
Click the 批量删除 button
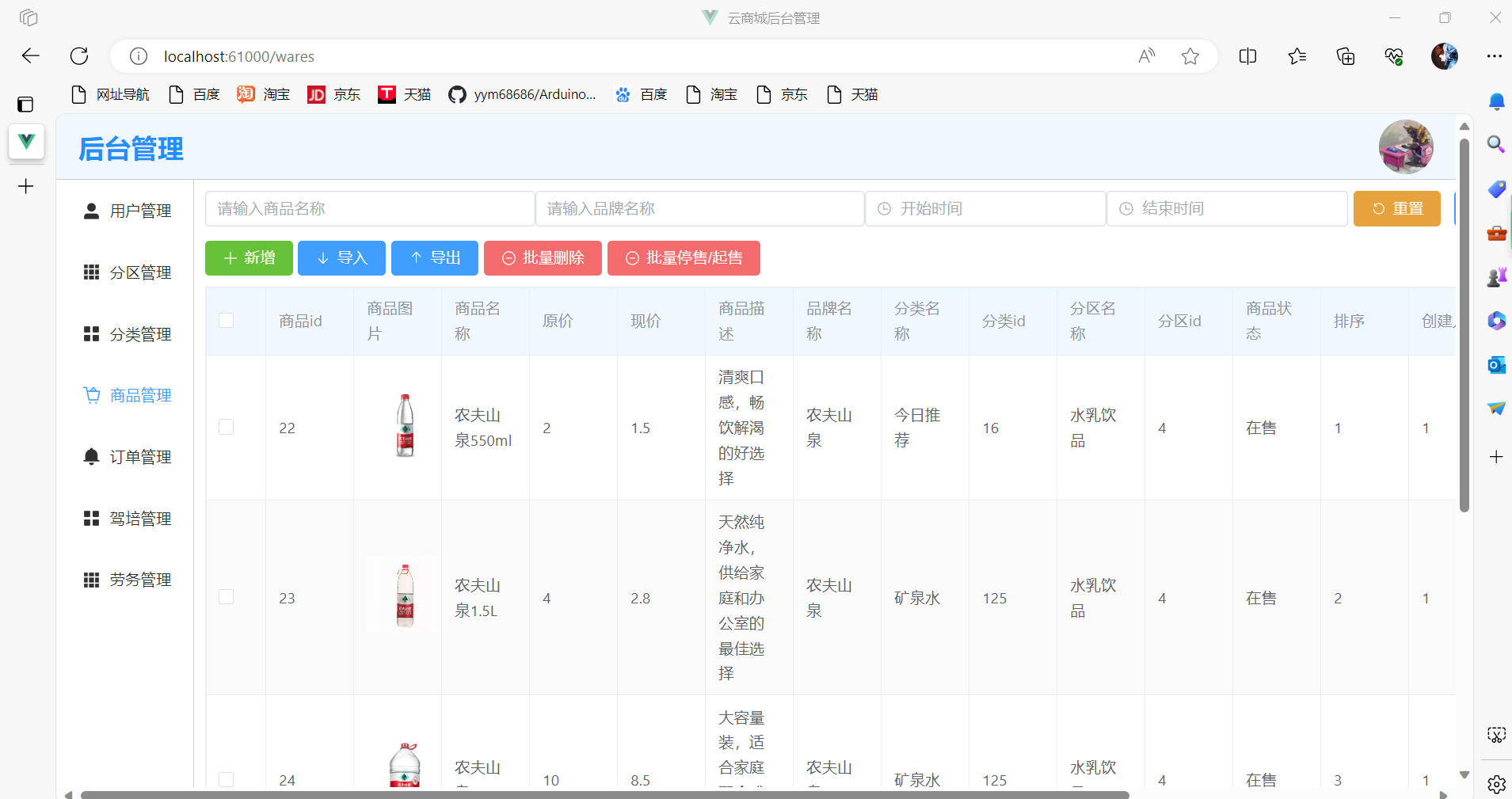pos(543,258)
